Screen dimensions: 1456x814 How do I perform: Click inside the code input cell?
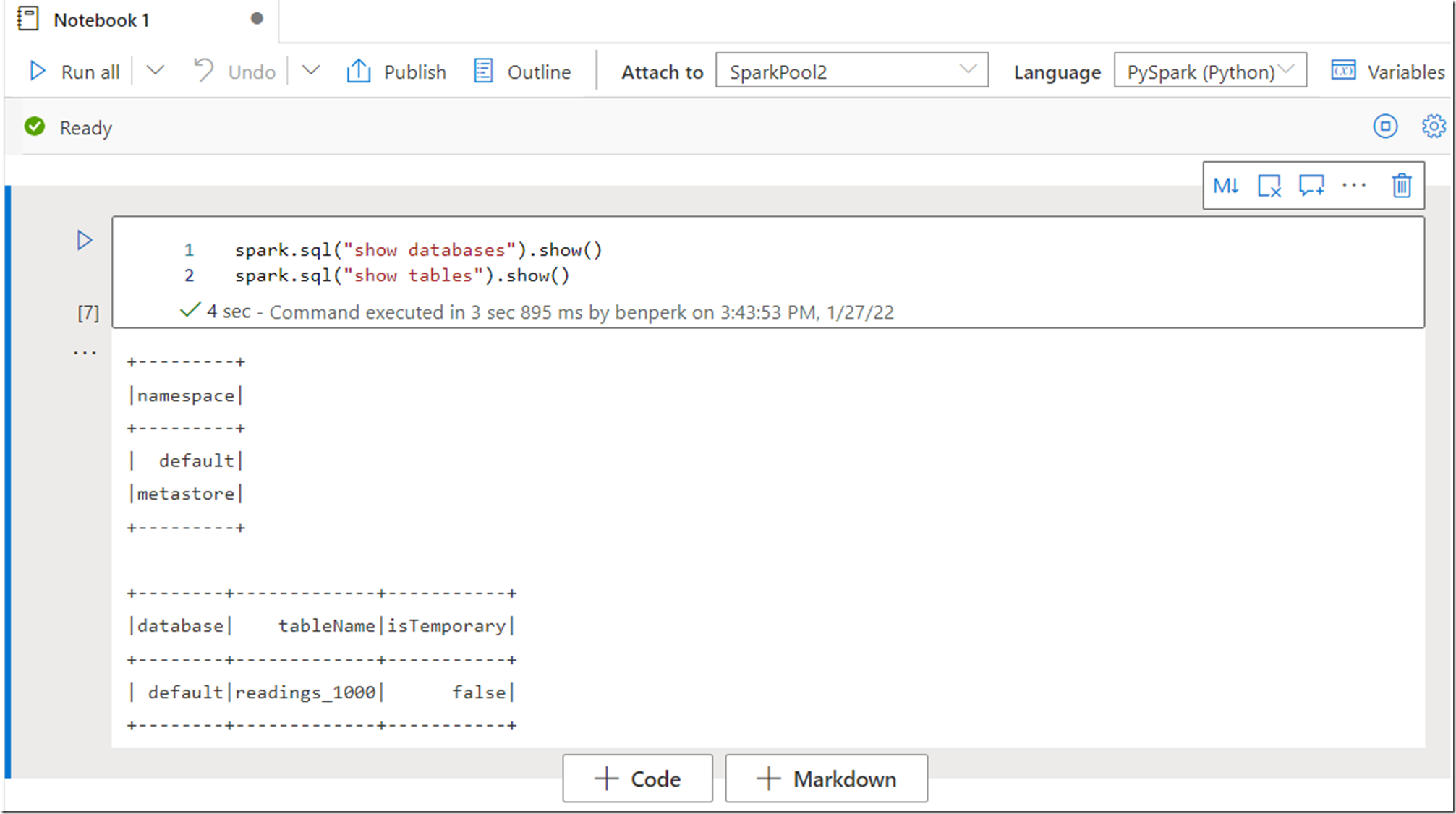(x=760, y=262)
